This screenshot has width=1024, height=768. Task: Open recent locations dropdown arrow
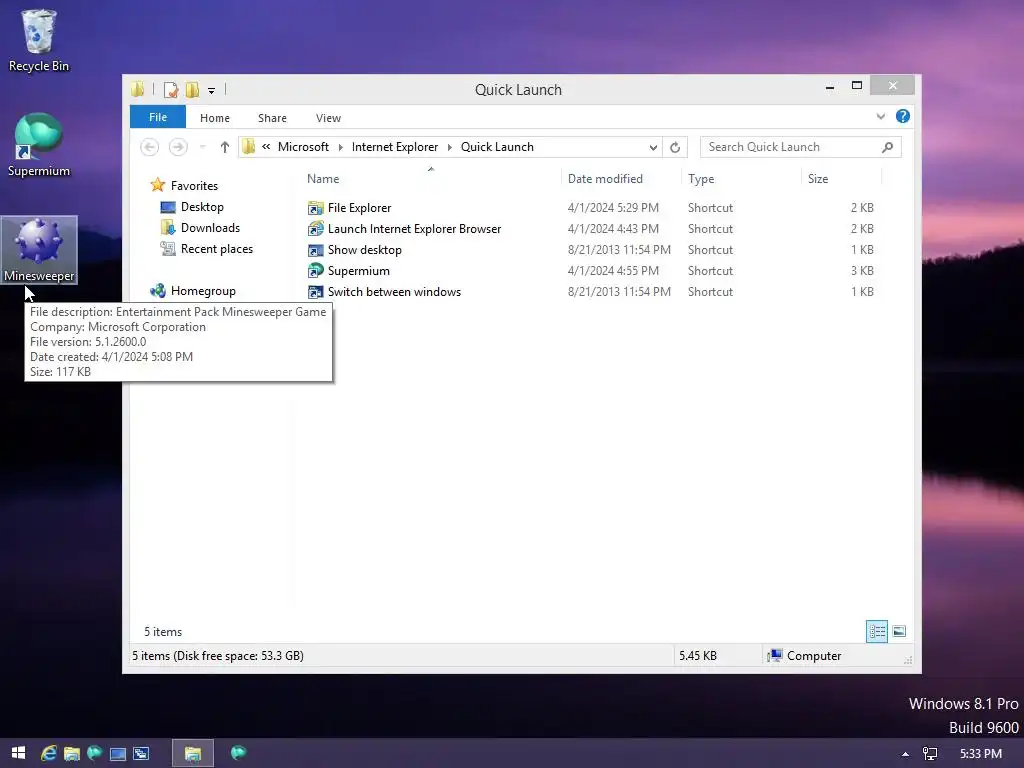coord(202,147)
